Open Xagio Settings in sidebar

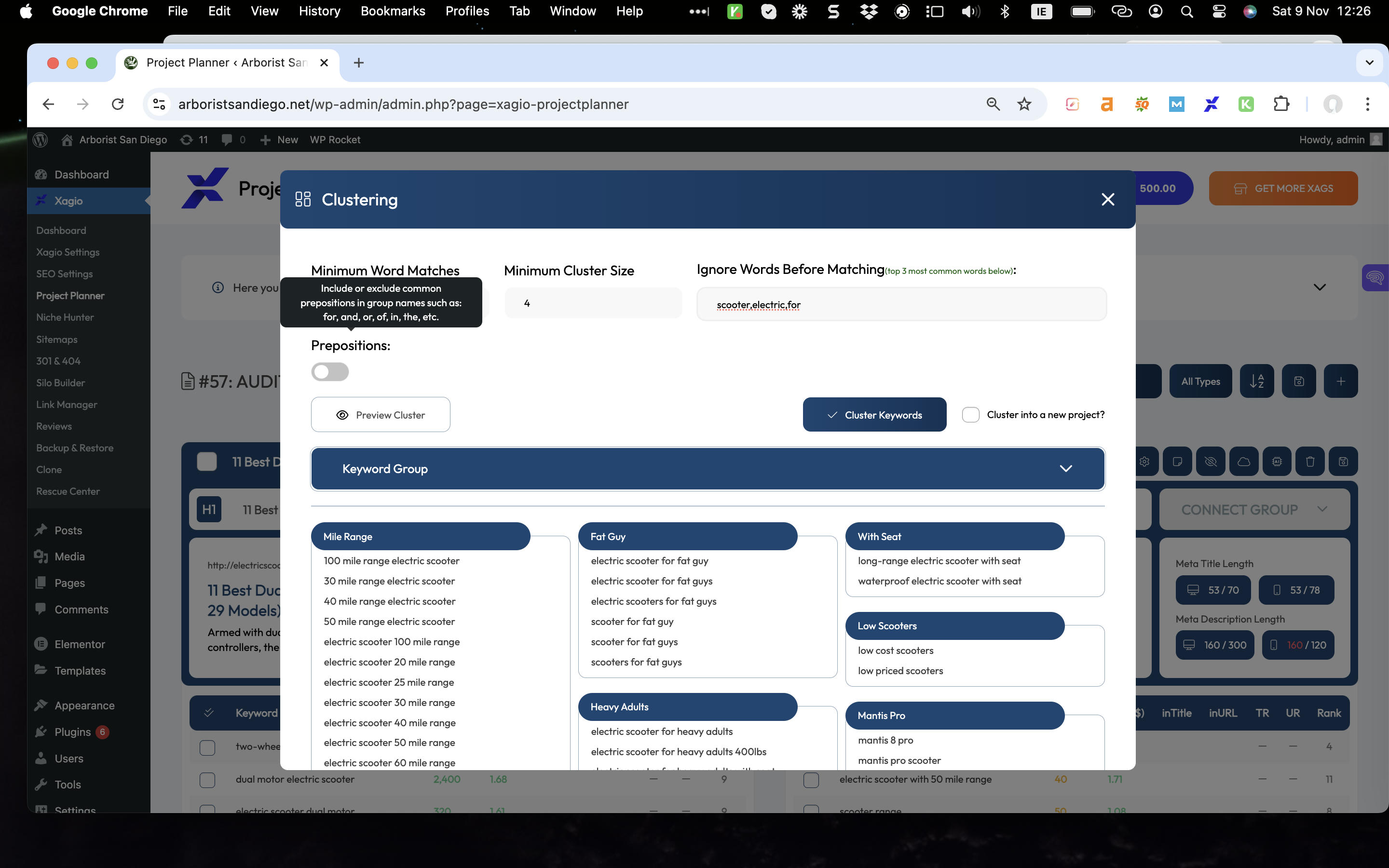point(68,252)
